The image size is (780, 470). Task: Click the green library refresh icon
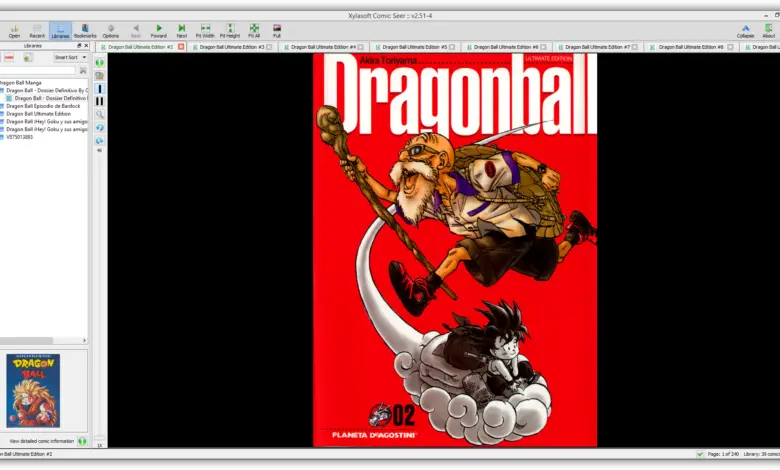click(x=27, y=58)
